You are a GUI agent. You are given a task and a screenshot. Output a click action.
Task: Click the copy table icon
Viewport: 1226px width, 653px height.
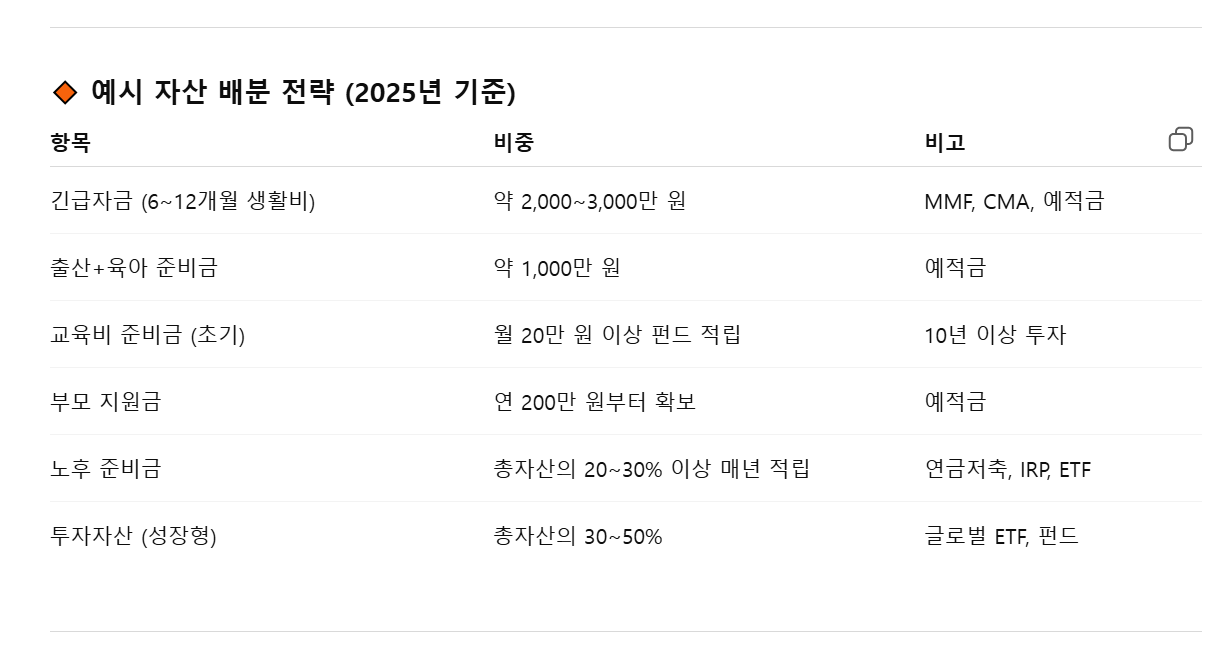tap(1181, 139)
